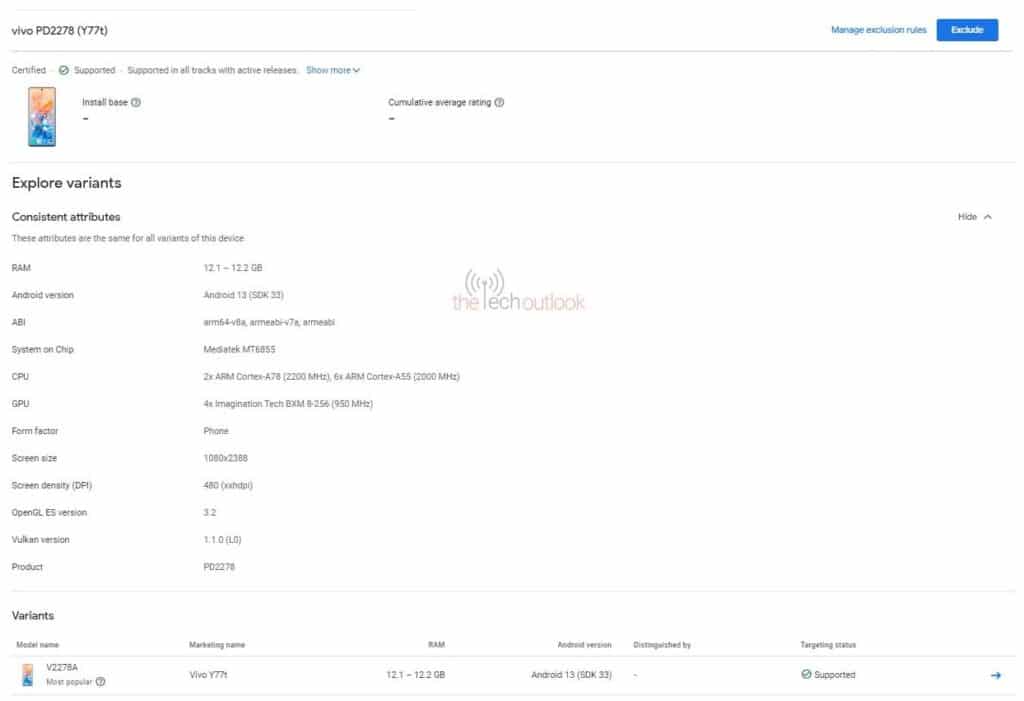Select the PD2278 product value

(x=219, y=567)
